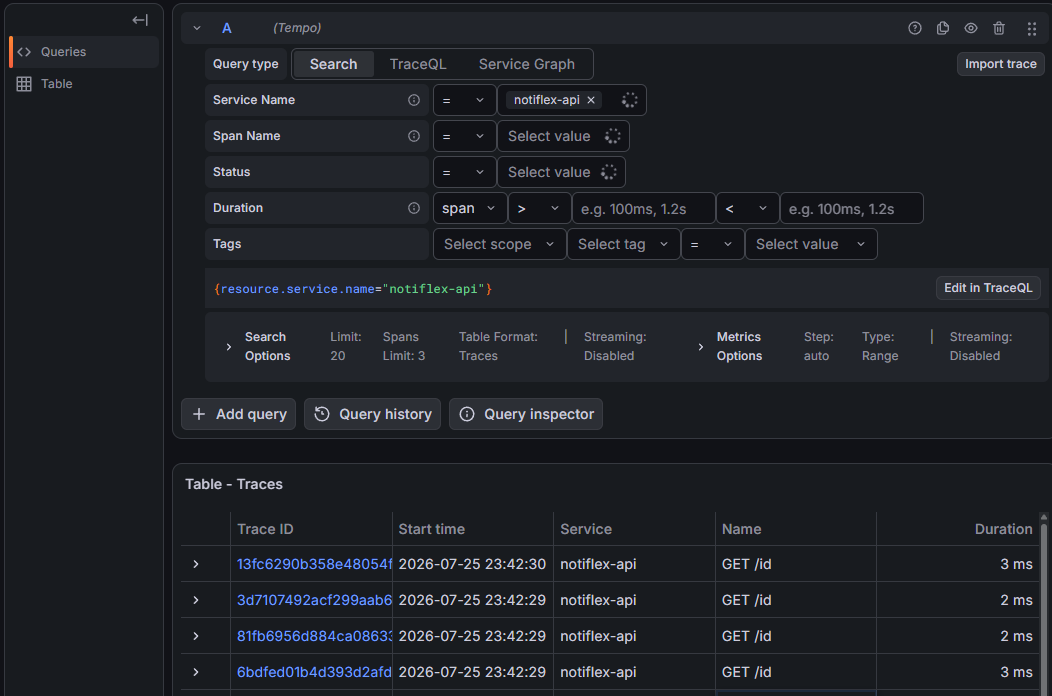Open the Queries sidebar tab
The height and width of the screenshot is (696, 1052).
tap(85, 52)
